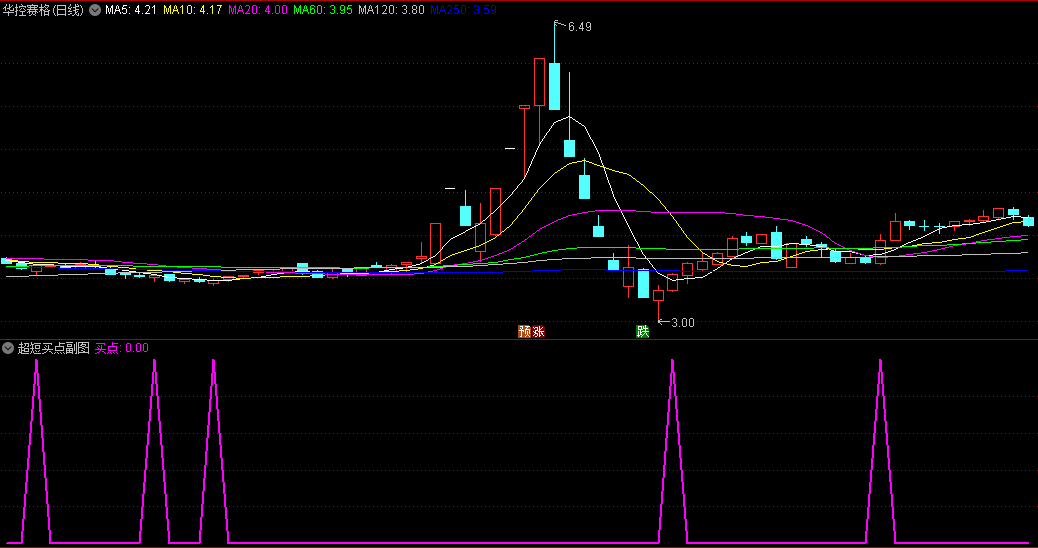Click the 6.49 high price label
1038x548 pixels.
click(579, 27)
